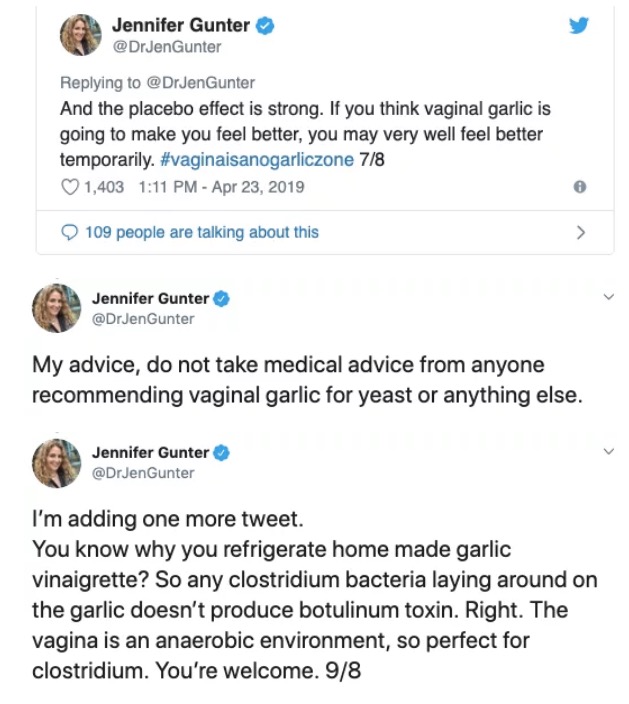This screenshot has width=629, height=704.
Task: Open dropdown arrow on medical advice tweet
Action: pos(607,297)
